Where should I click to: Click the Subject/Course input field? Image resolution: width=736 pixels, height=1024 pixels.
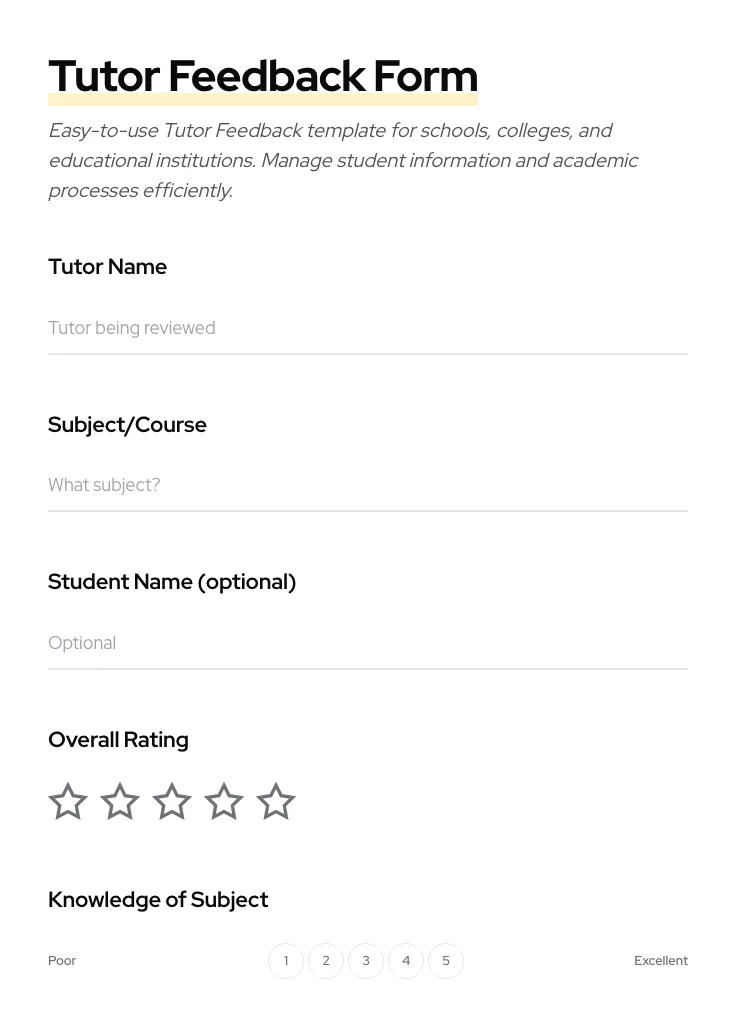click(x=368, y=485)
